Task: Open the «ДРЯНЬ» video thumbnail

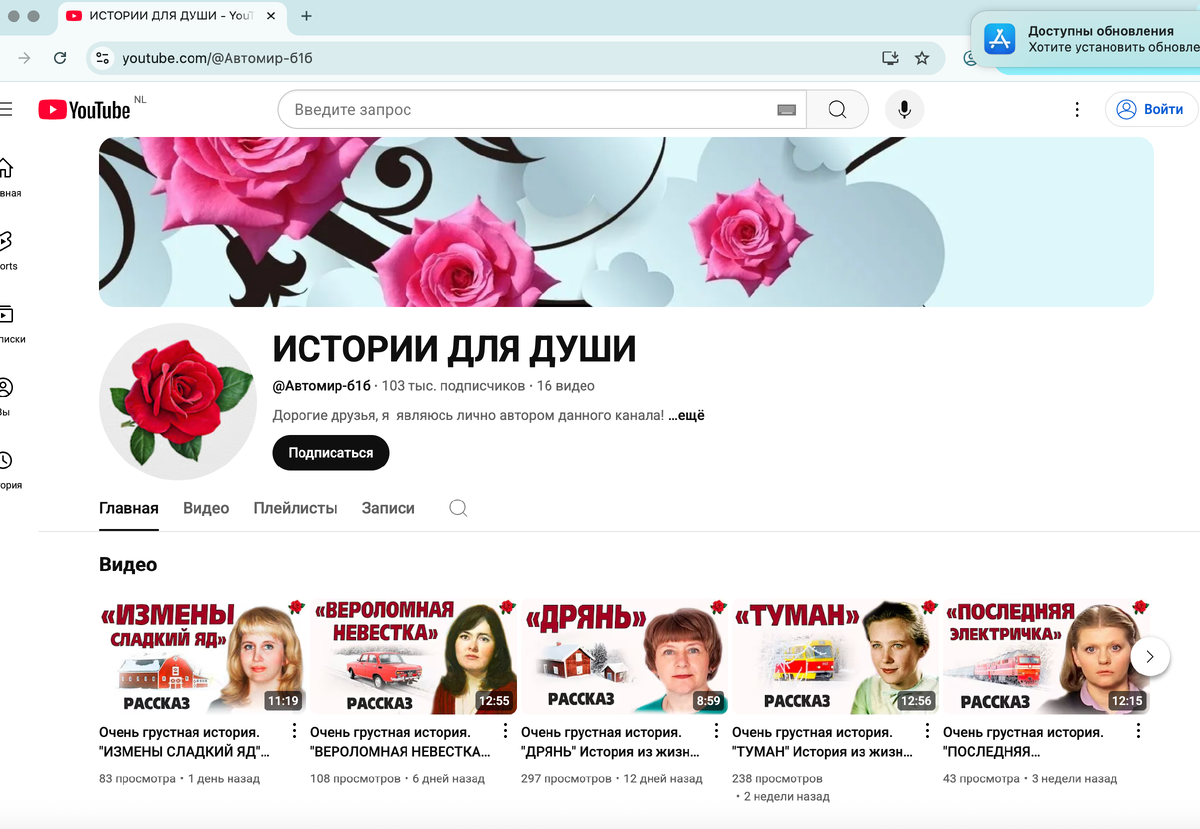Action: pos(625,656)
